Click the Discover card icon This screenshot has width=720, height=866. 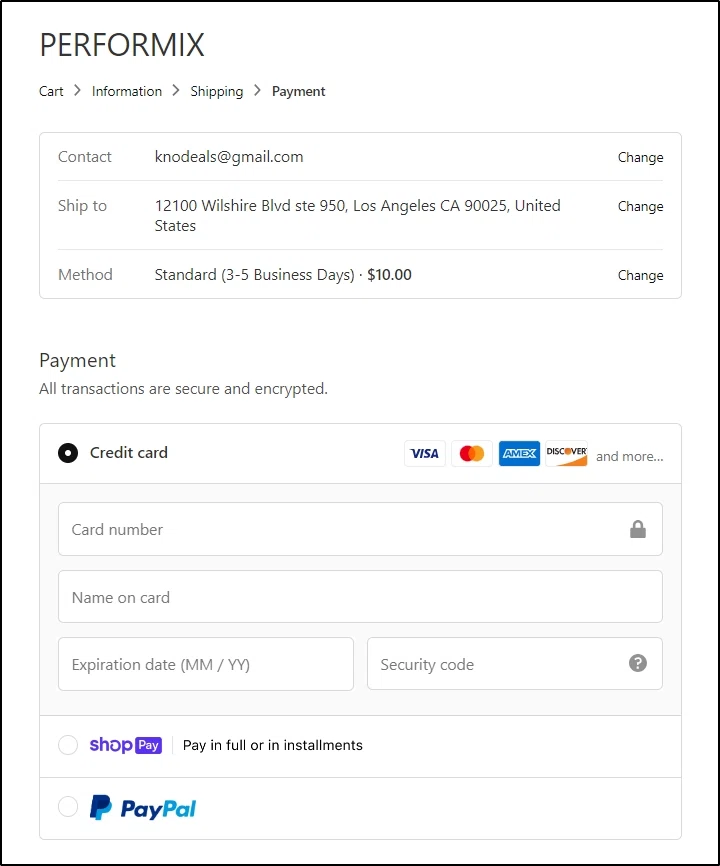pos(566,453)
